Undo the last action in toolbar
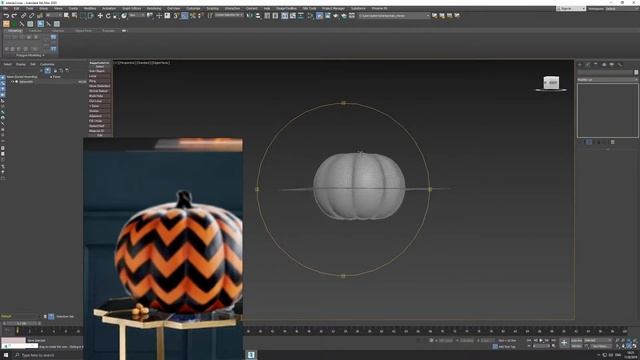This screenshot has height=360, width=640. click(7, 16)
